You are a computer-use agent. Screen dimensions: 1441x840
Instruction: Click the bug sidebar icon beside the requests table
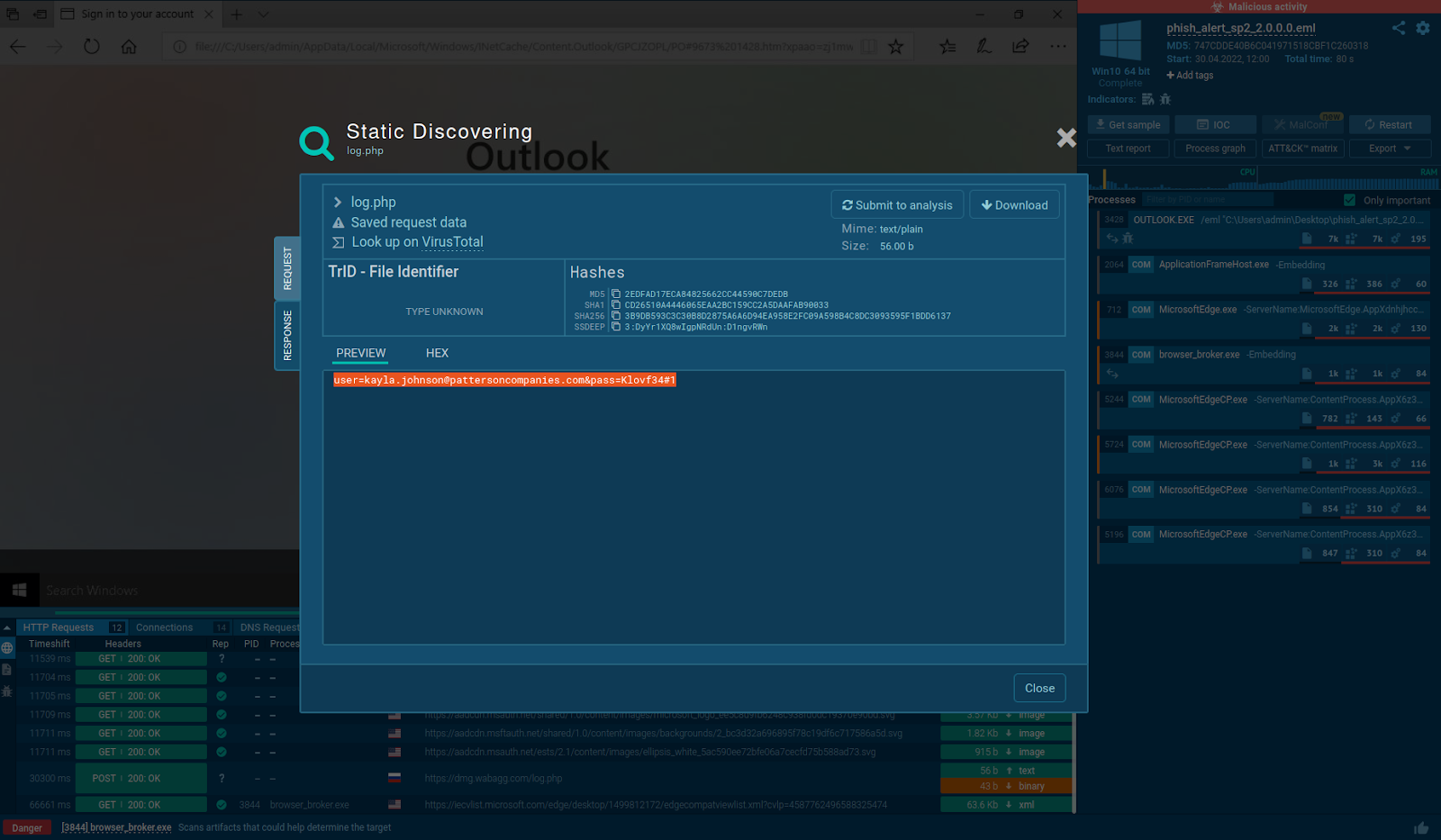coord(7,691)
